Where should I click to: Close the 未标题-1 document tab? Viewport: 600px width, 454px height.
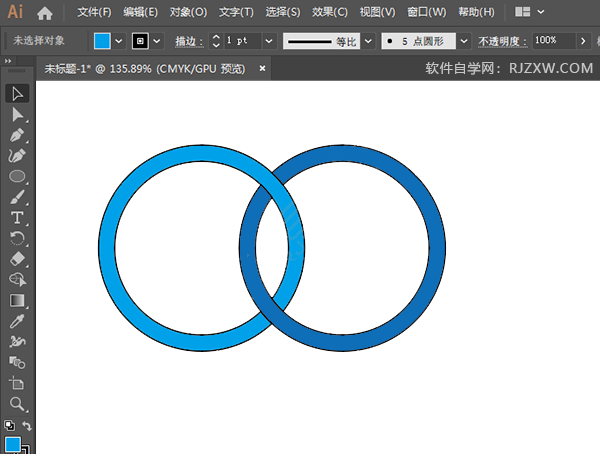[x=262, y=69]
